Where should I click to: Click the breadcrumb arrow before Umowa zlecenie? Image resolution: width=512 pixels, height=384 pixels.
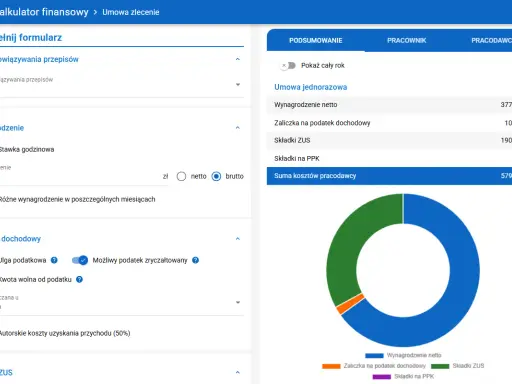(x=95, y=12)
